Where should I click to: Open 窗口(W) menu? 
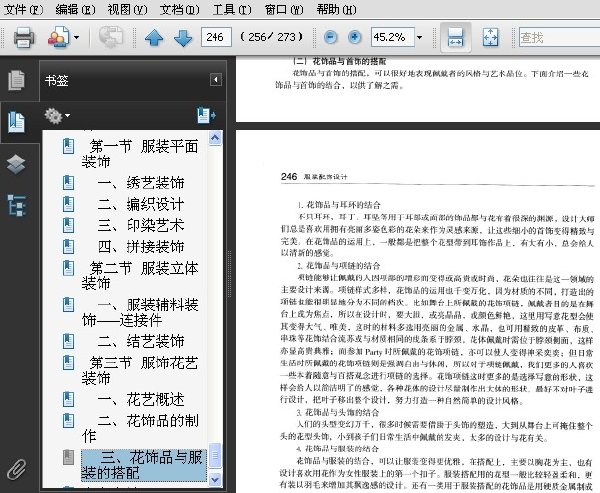(x=284, y=9)
